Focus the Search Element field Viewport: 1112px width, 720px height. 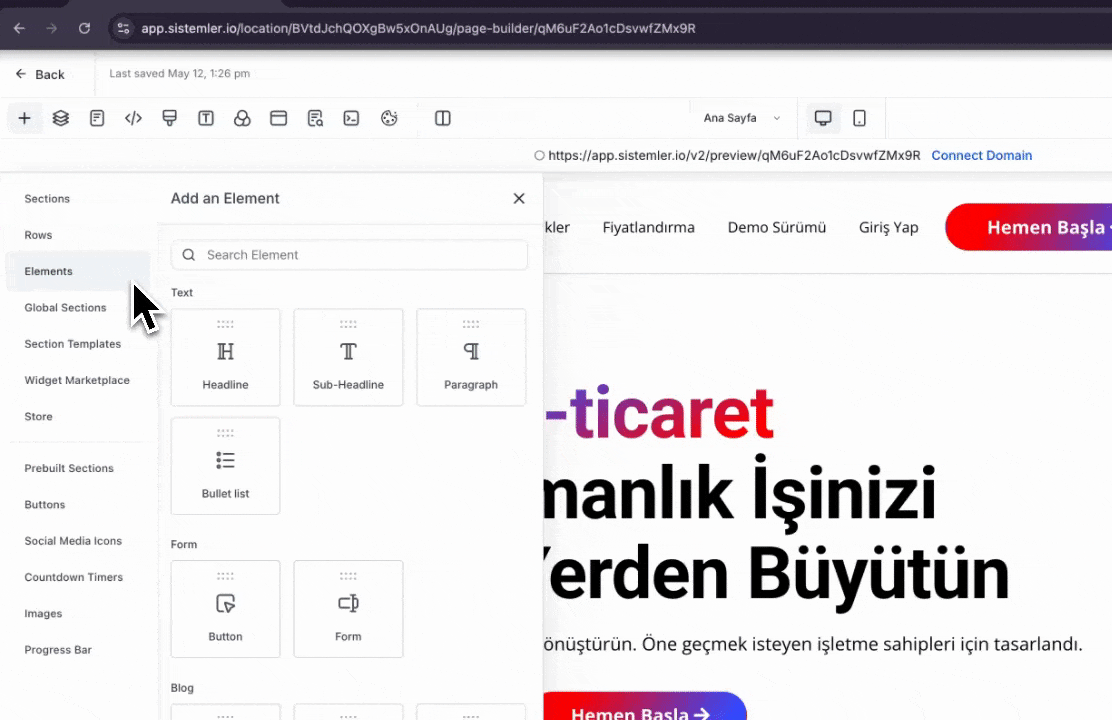point(349,255)
